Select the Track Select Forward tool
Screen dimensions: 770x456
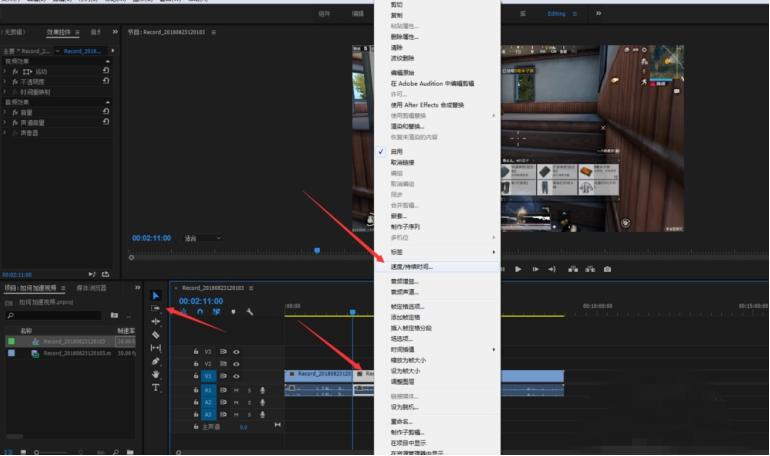(156, 308)
